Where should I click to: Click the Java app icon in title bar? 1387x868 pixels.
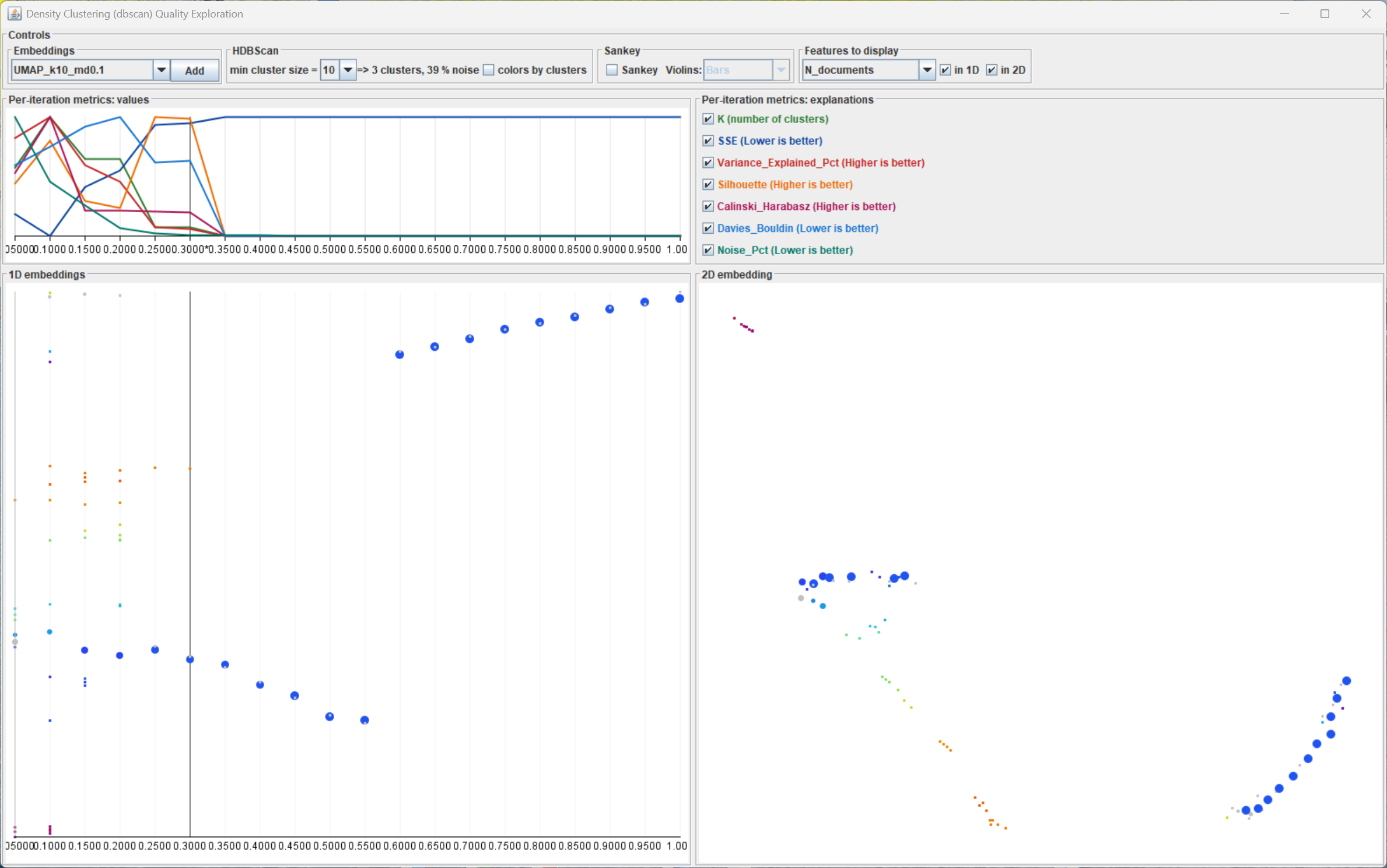[15, 13]
